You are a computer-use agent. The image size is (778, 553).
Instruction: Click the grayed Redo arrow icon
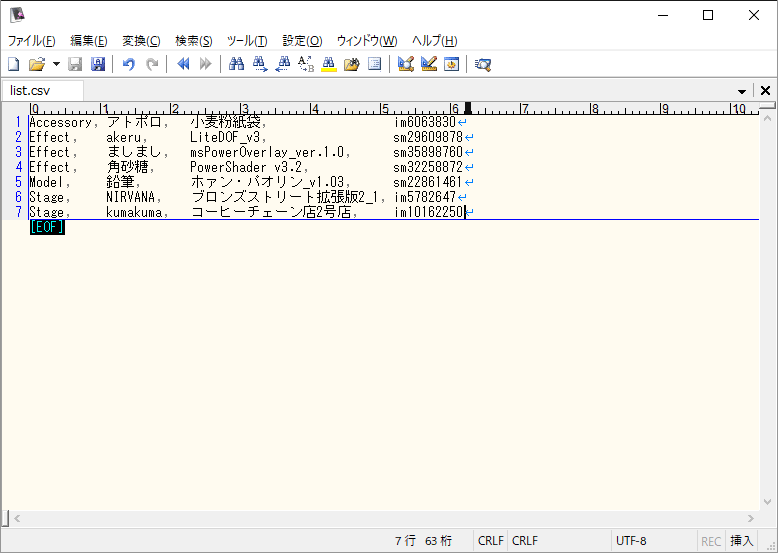click(151, 64)
